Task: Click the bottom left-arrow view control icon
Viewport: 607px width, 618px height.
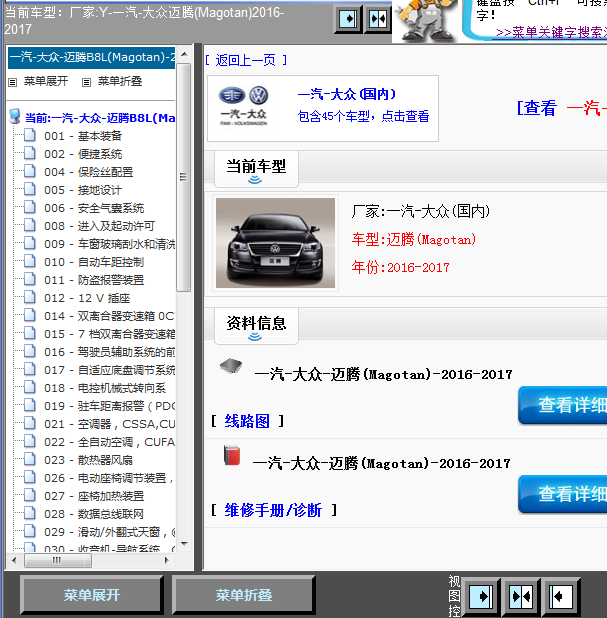Action: point(560,596)
